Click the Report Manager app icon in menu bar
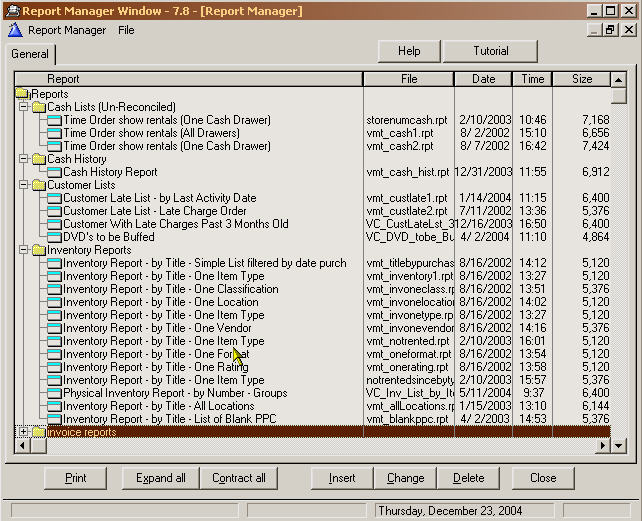Screen dimensions: 642x521 pos(15,30)
